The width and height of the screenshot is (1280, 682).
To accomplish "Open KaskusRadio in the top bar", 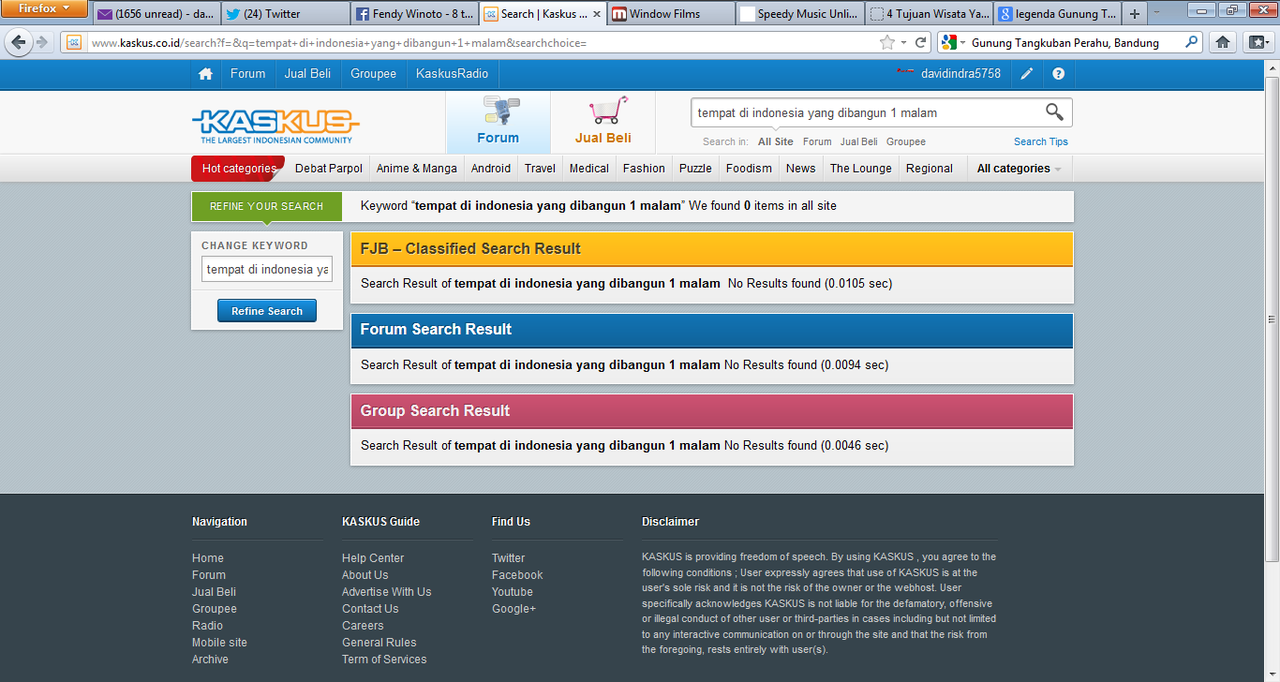I will coord(452,73).
